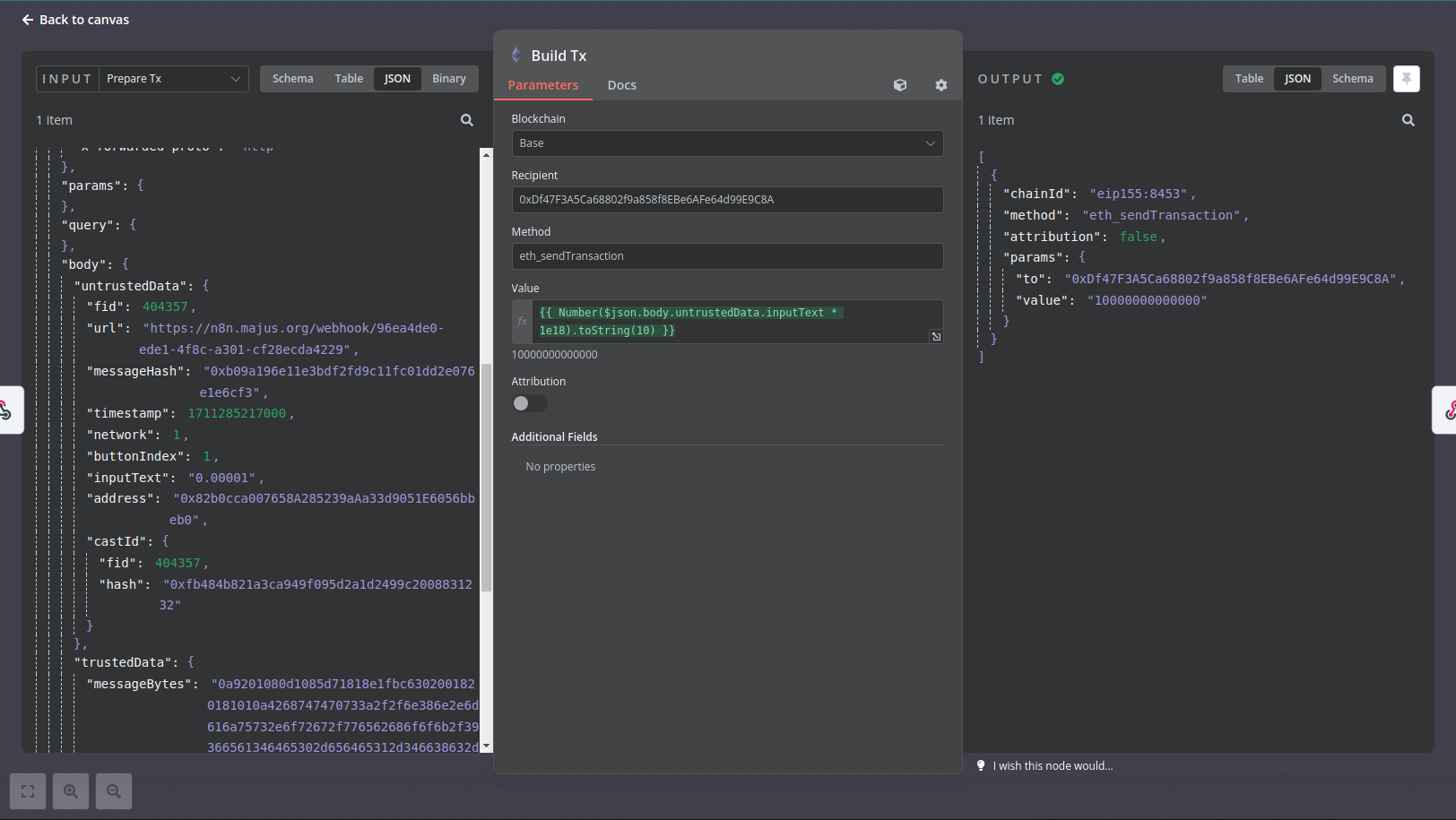Click the "method" key in output JSON

click(x=1034, y=215)
